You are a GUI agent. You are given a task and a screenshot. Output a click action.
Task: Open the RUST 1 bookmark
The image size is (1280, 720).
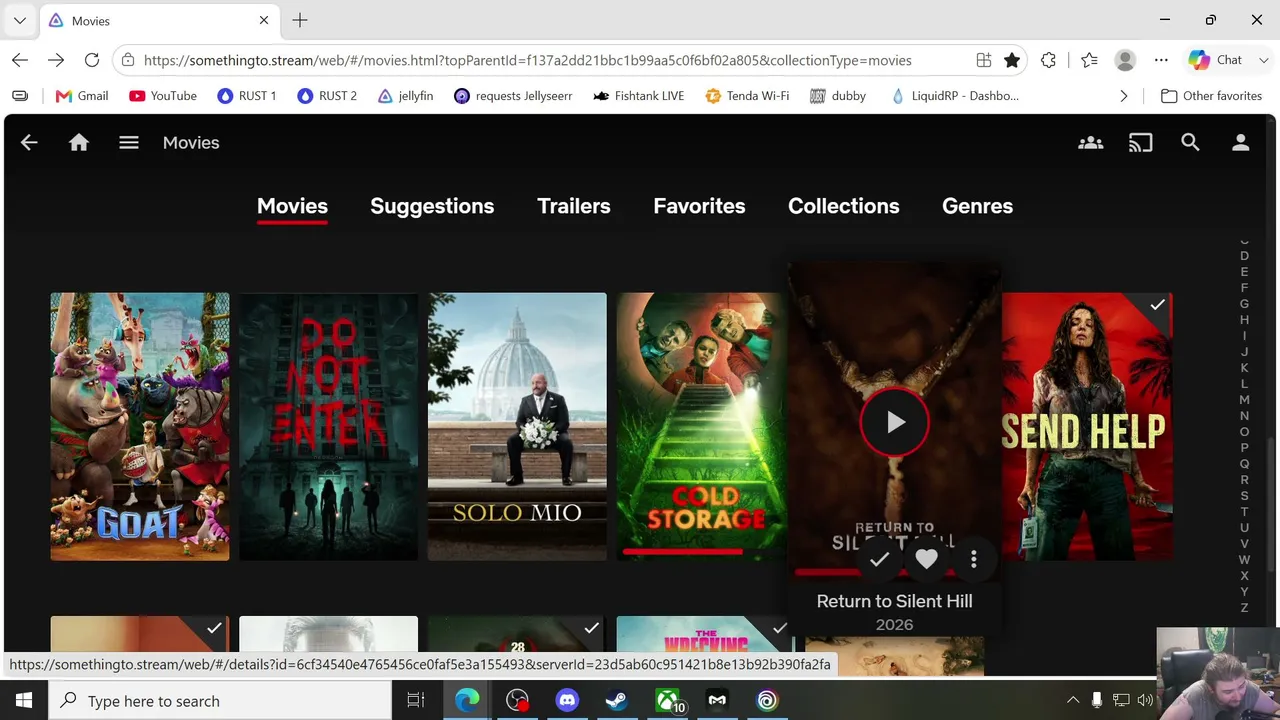pyautogui.click(x=246, y=96)
